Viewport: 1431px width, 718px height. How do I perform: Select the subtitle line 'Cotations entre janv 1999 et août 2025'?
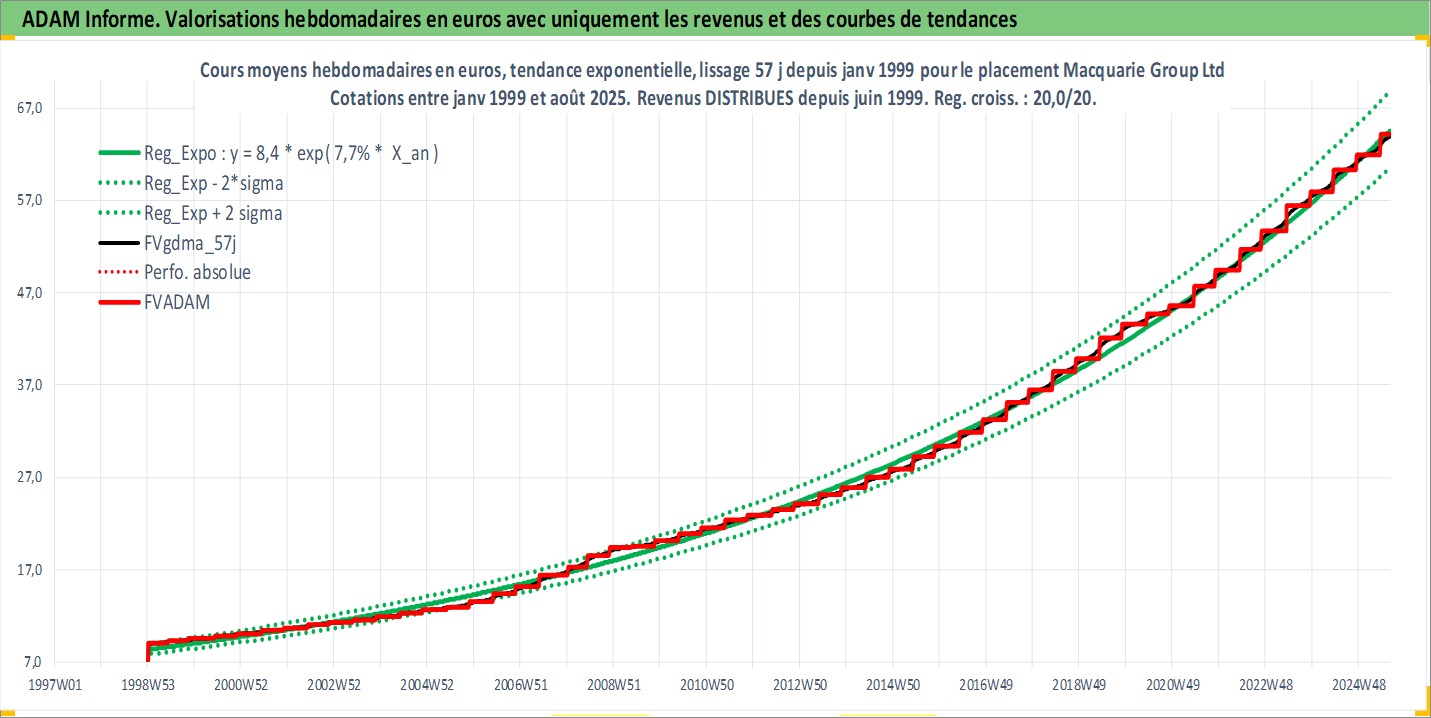(712, 100)
